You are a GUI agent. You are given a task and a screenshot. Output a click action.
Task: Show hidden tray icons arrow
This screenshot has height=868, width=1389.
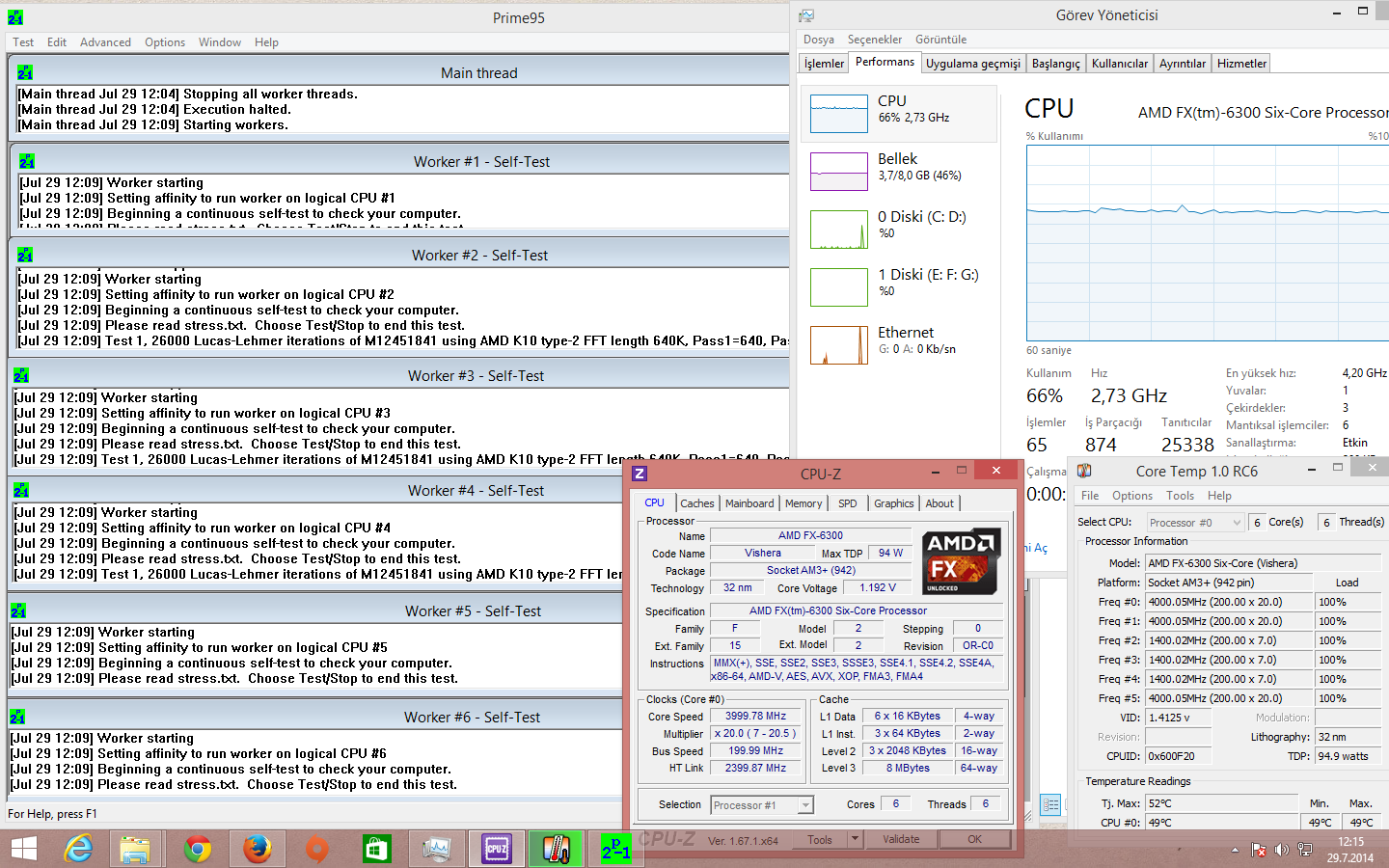1235,850
